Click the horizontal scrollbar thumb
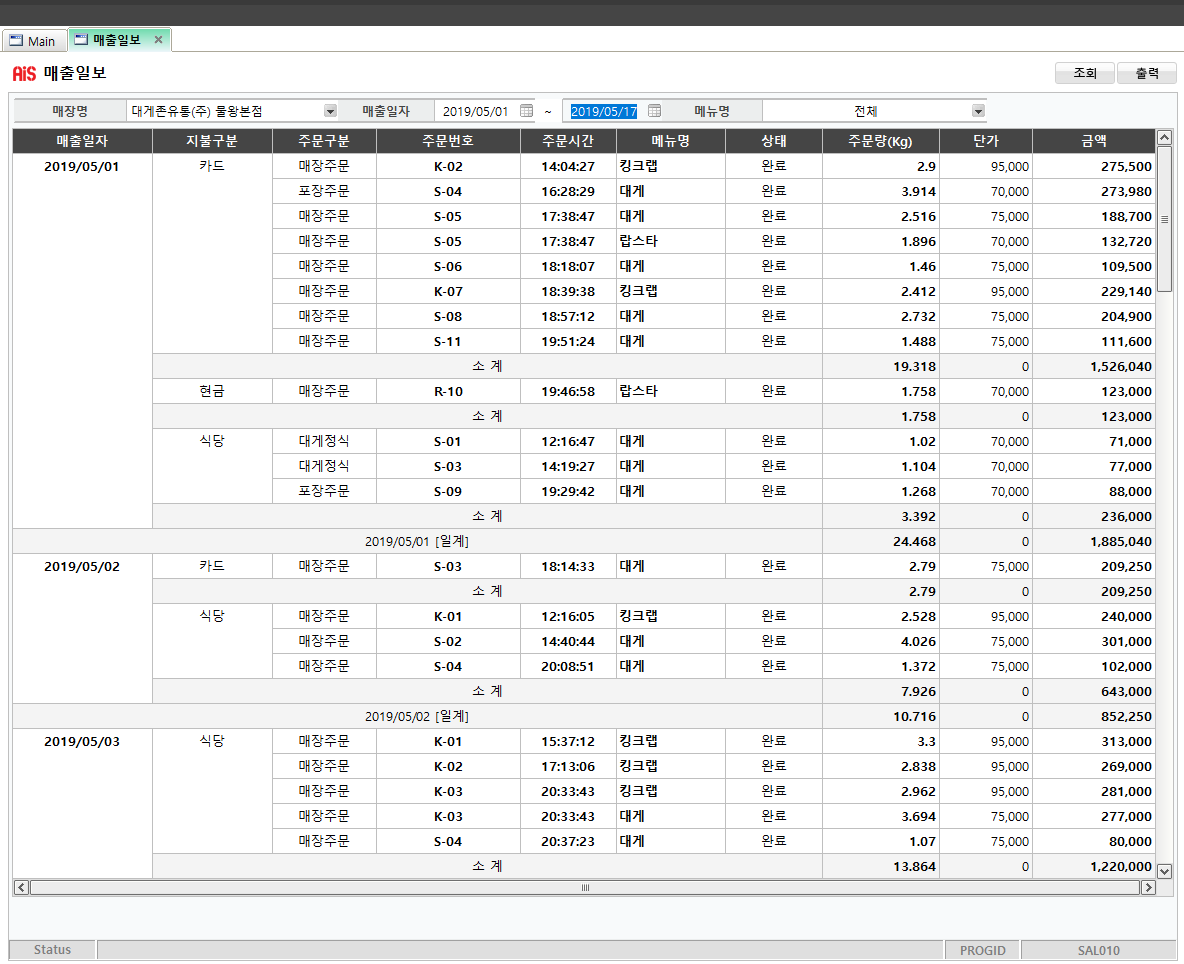Viewport: 1184px width, 964px height. (x=584, y=888)
